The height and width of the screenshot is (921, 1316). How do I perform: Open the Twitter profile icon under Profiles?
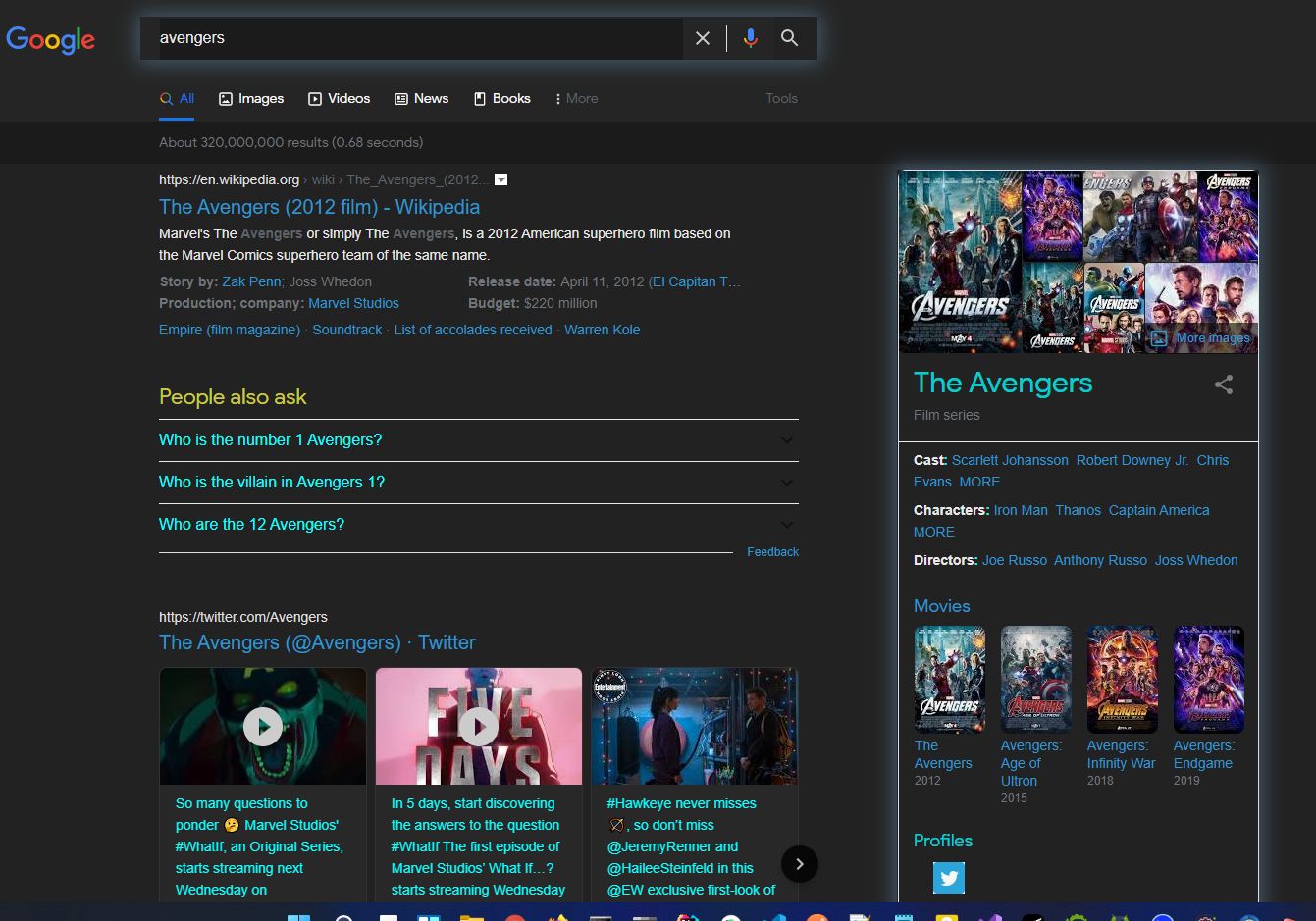949,878
